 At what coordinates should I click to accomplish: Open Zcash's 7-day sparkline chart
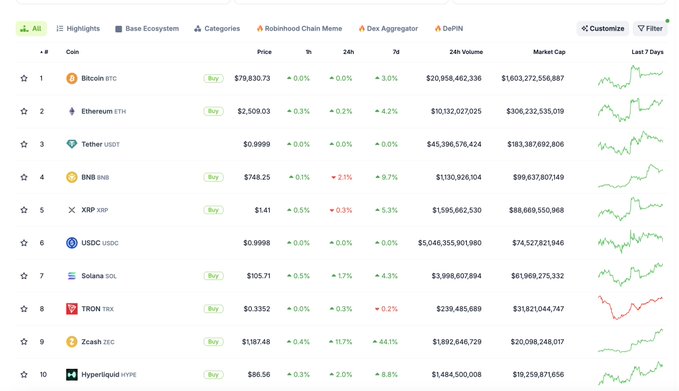(630, 341)
